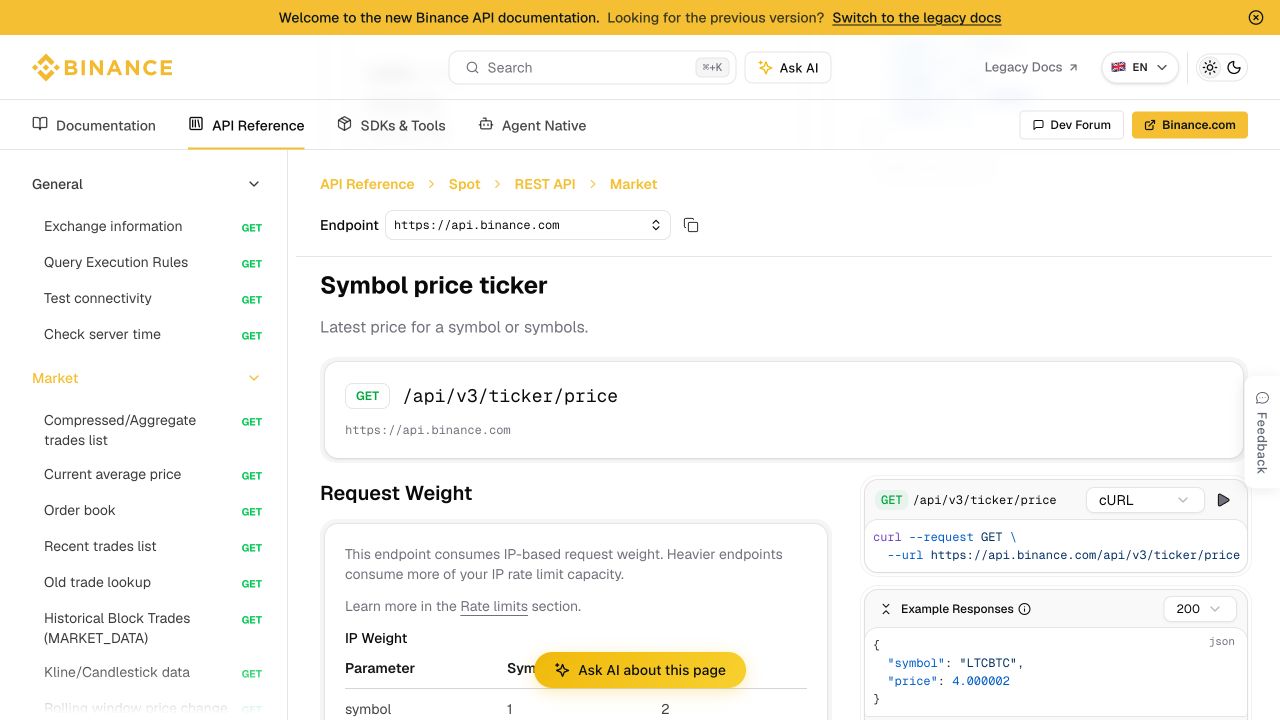
Task: Close the yellow announcement banner
Action: [x=1256, y=17]
